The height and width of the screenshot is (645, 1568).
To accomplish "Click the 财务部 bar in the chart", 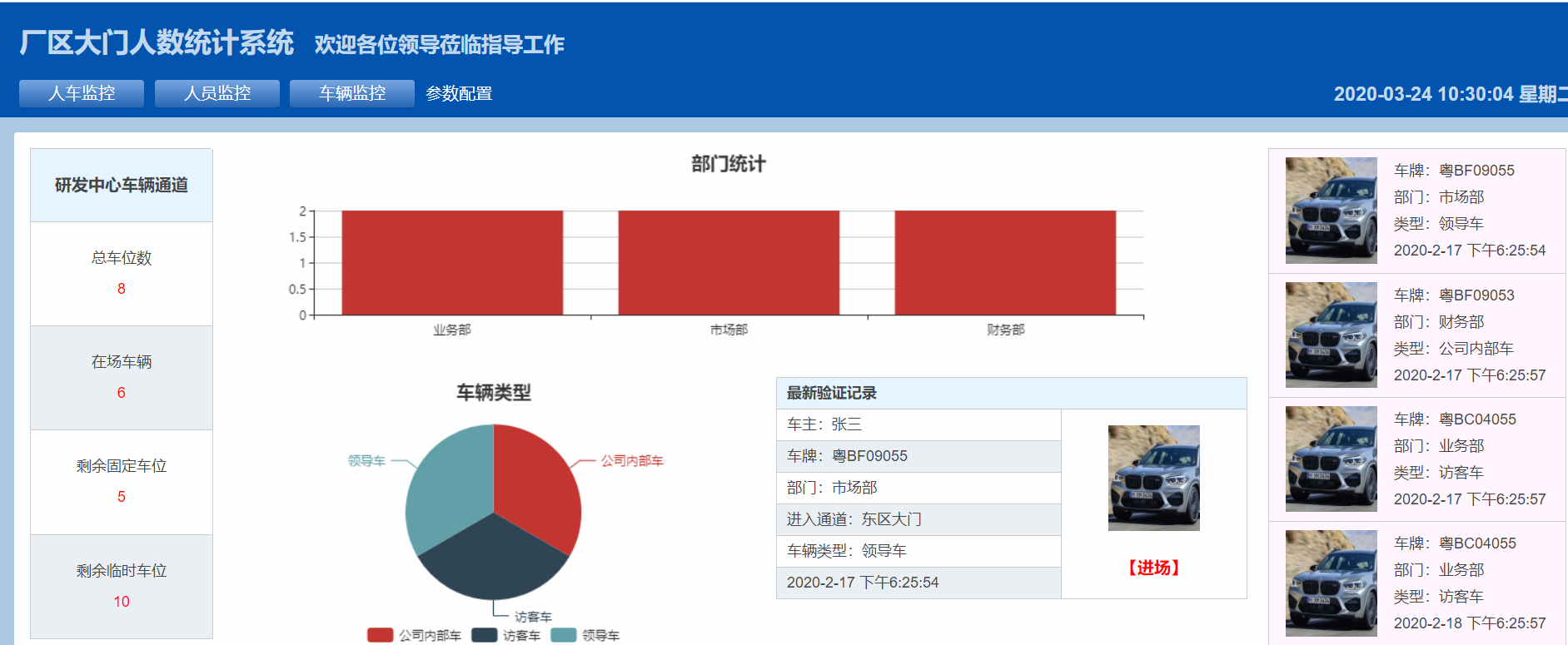I will 1005,263.
